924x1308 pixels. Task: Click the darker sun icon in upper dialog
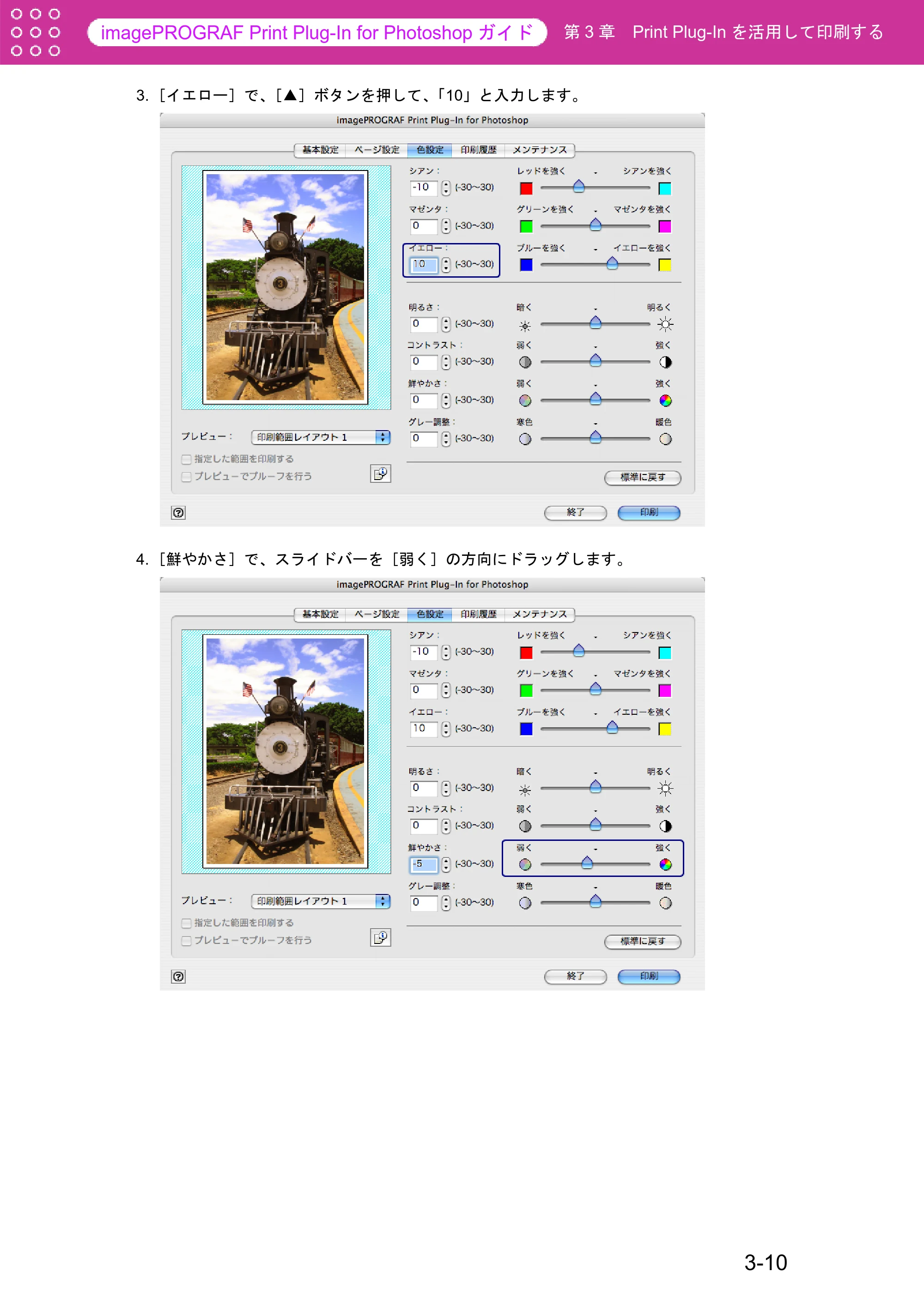(525, 326)
